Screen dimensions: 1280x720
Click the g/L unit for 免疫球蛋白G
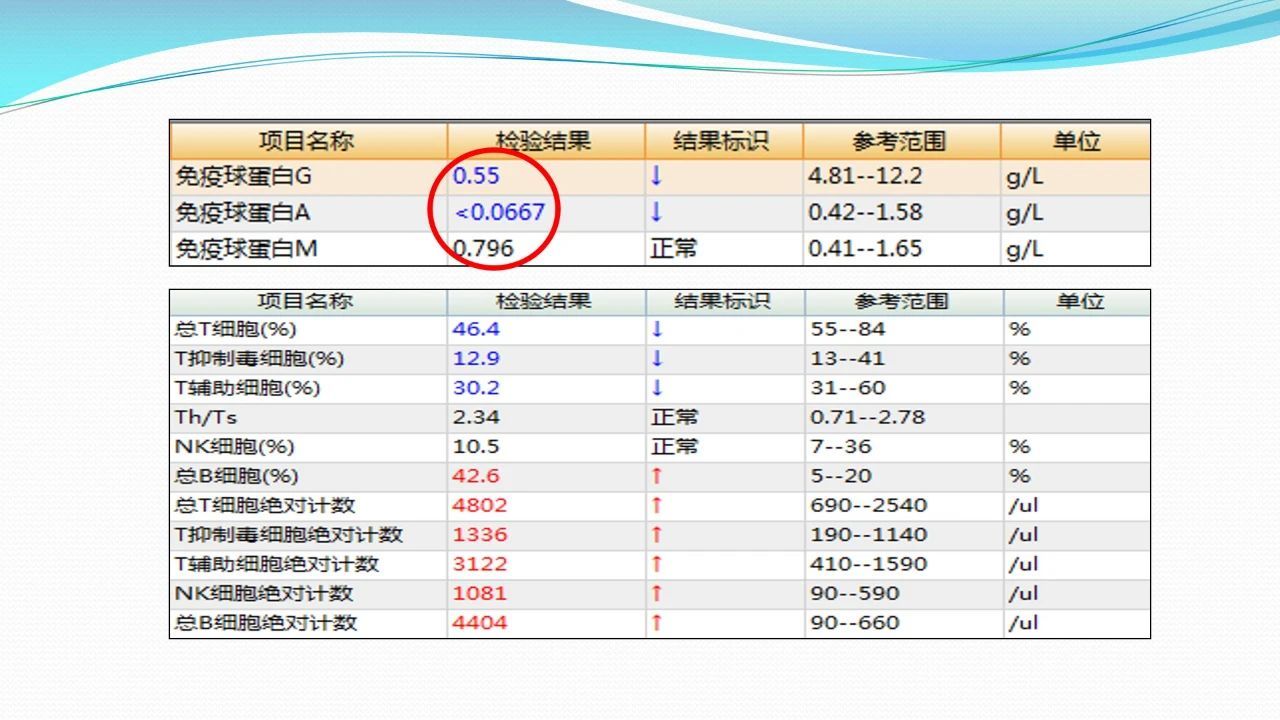point(1025,177)
